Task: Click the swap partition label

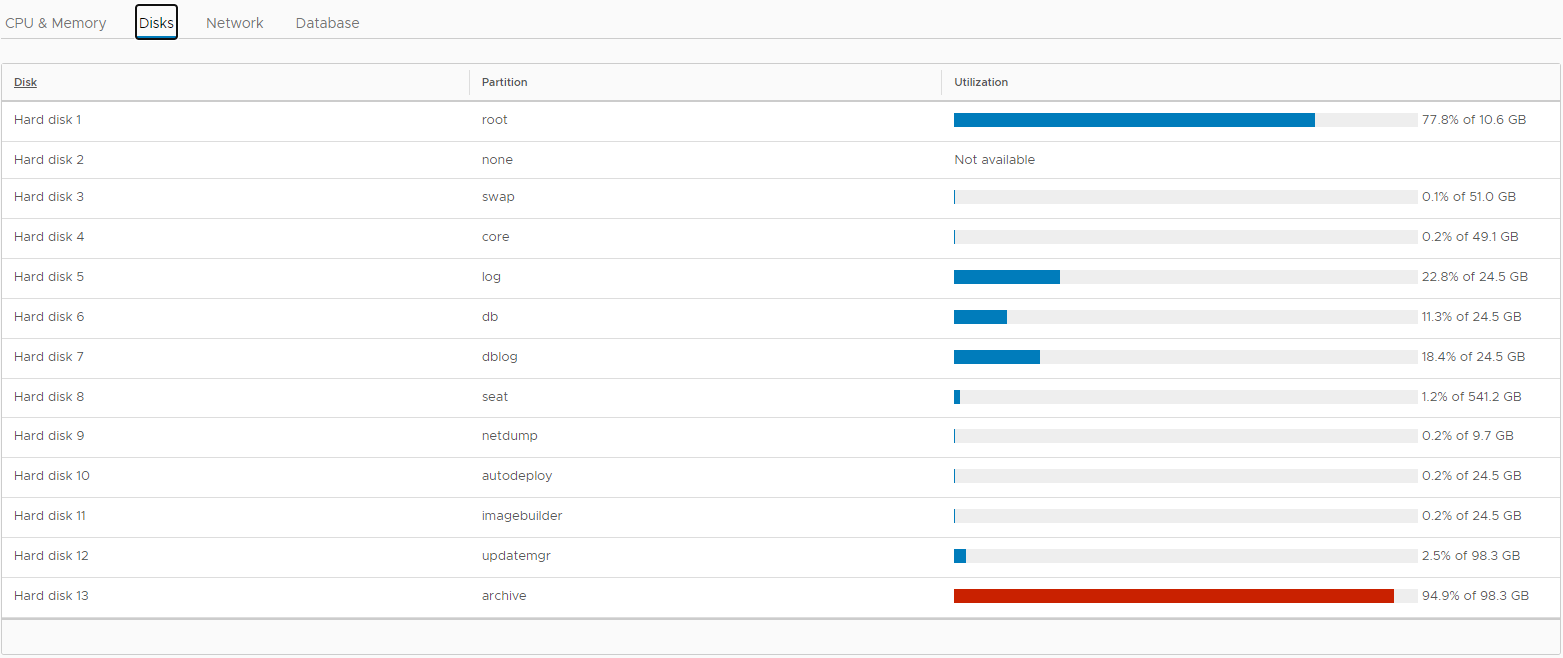Action: [498, 197]
